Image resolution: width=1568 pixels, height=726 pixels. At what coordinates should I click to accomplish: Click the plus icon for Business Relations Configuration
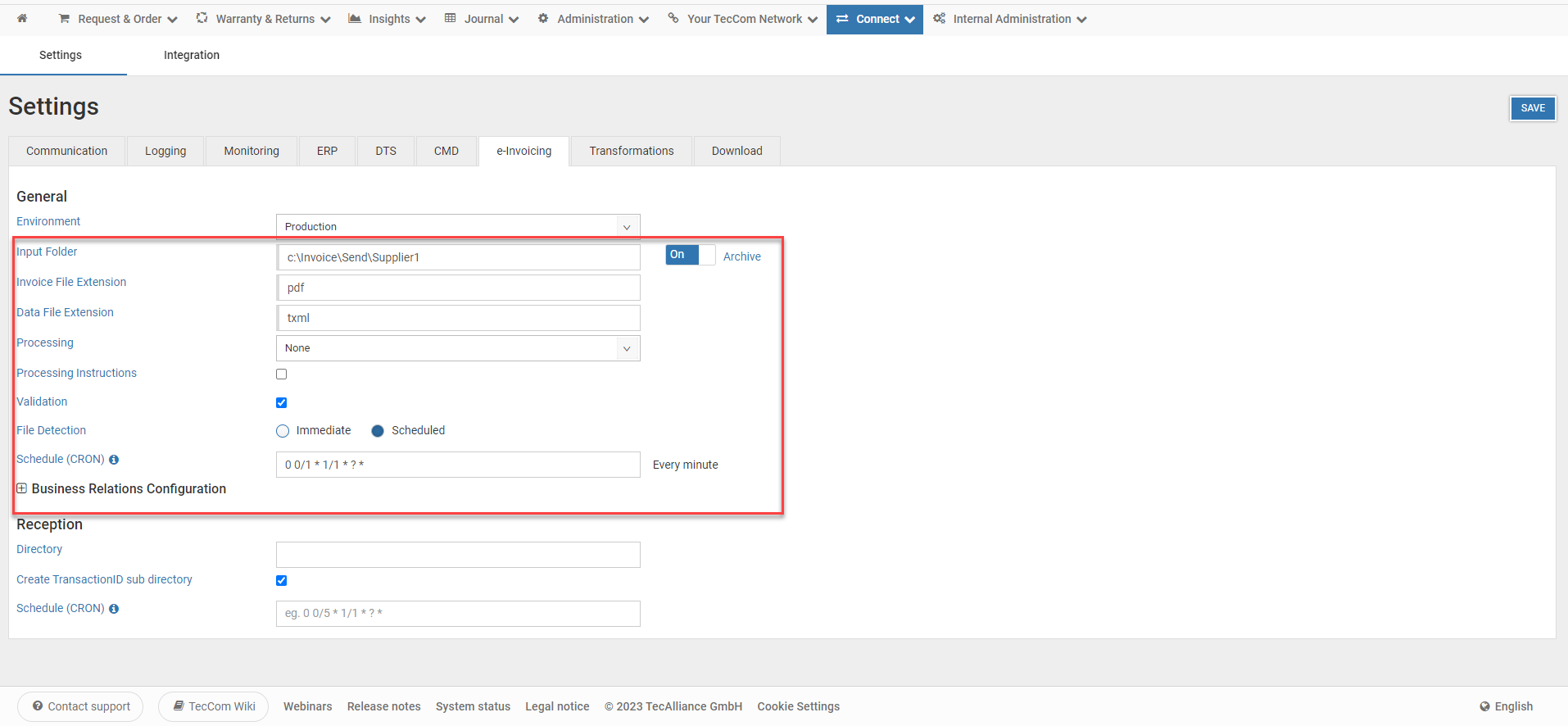22,488
